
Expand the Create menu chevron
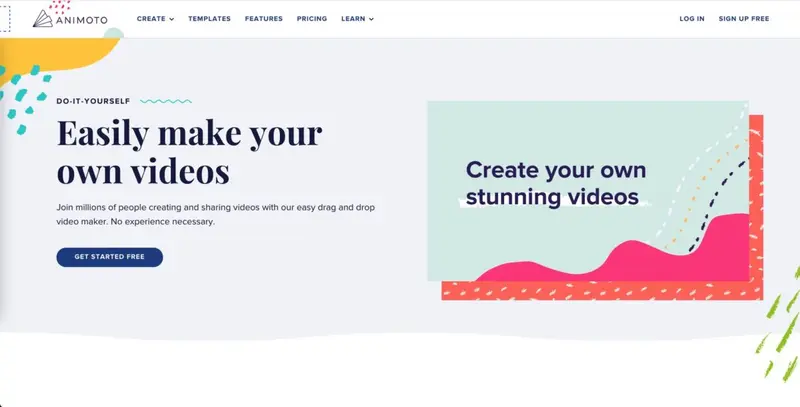tap(171, 19)
